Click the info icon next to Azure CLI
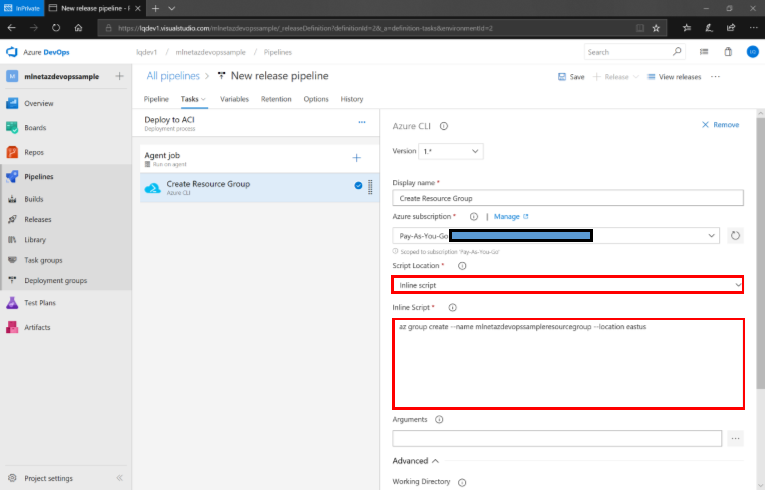The width and height of the screenshot is (766, 490). pos(443,126)
